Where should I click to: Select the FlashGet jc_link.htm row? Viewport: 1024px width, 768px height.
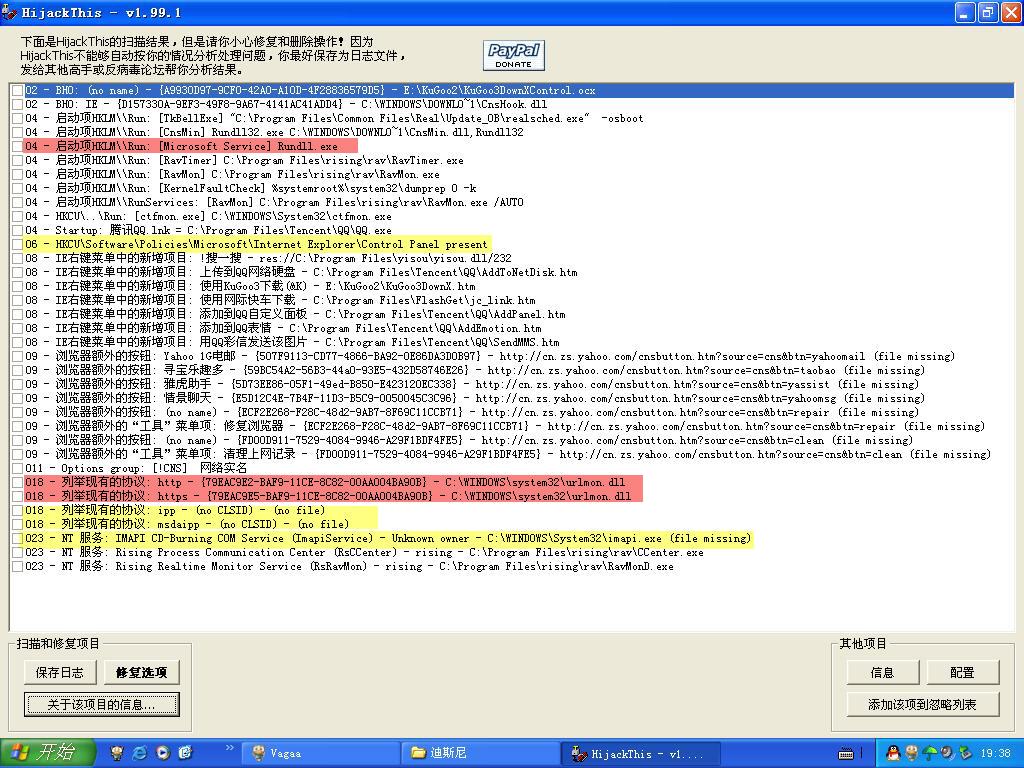click(x=280, y=300)
